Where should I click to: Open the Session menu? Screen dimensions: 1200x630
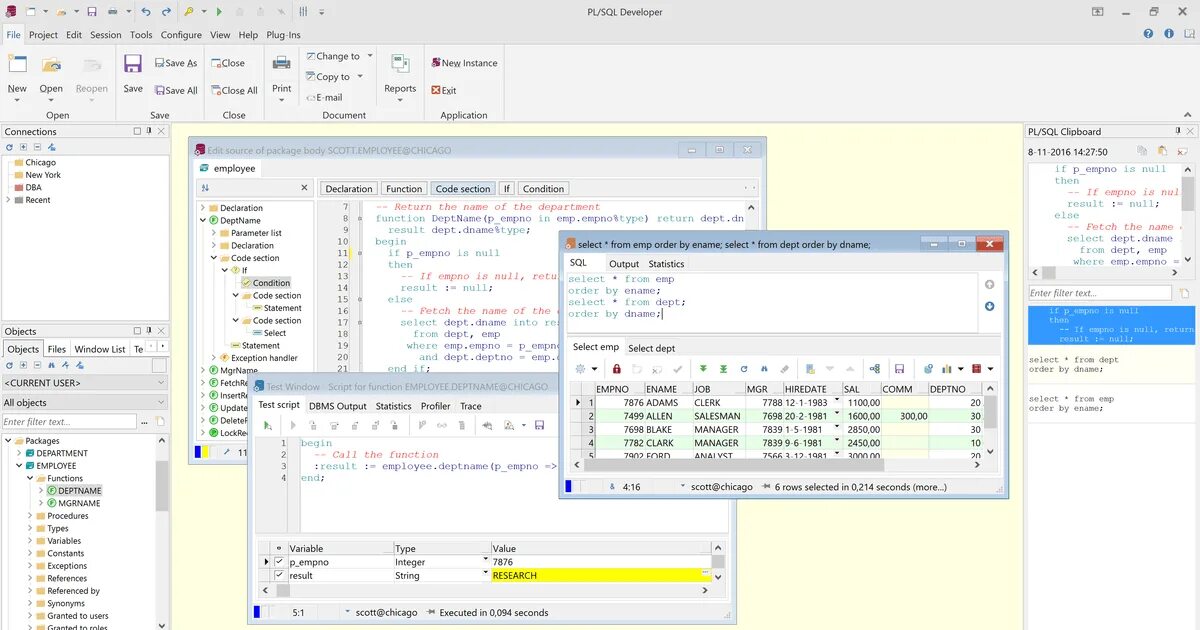[105, 34]
